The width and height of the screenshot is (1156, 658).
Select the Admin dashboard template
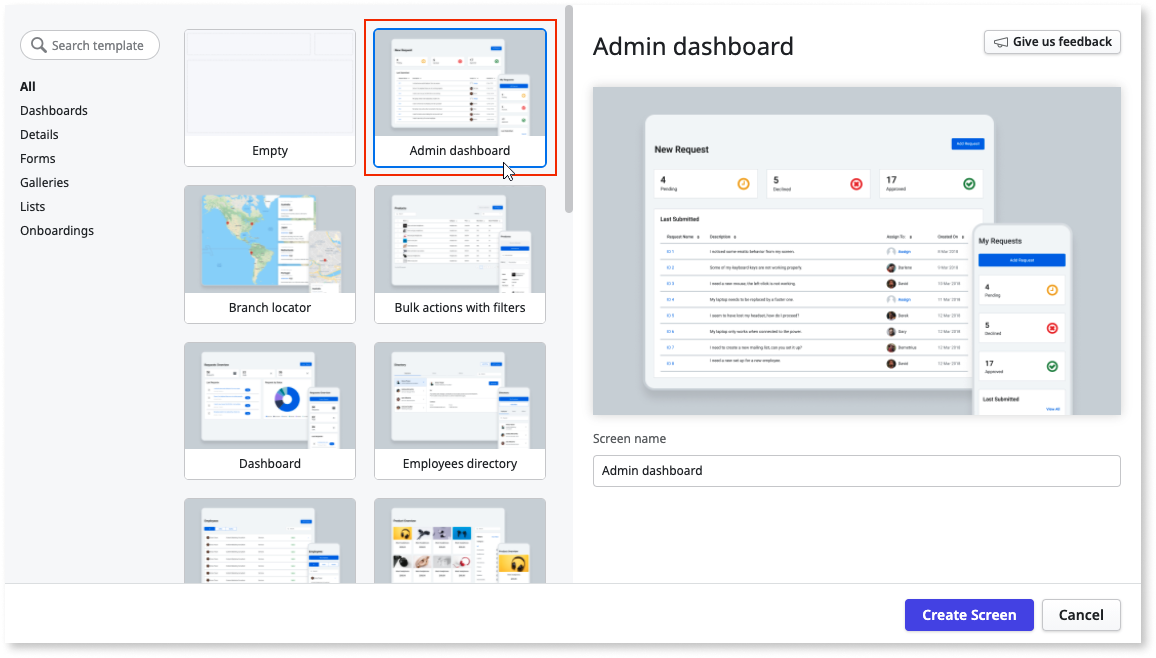pyautogui.click(x=459, y=97)
